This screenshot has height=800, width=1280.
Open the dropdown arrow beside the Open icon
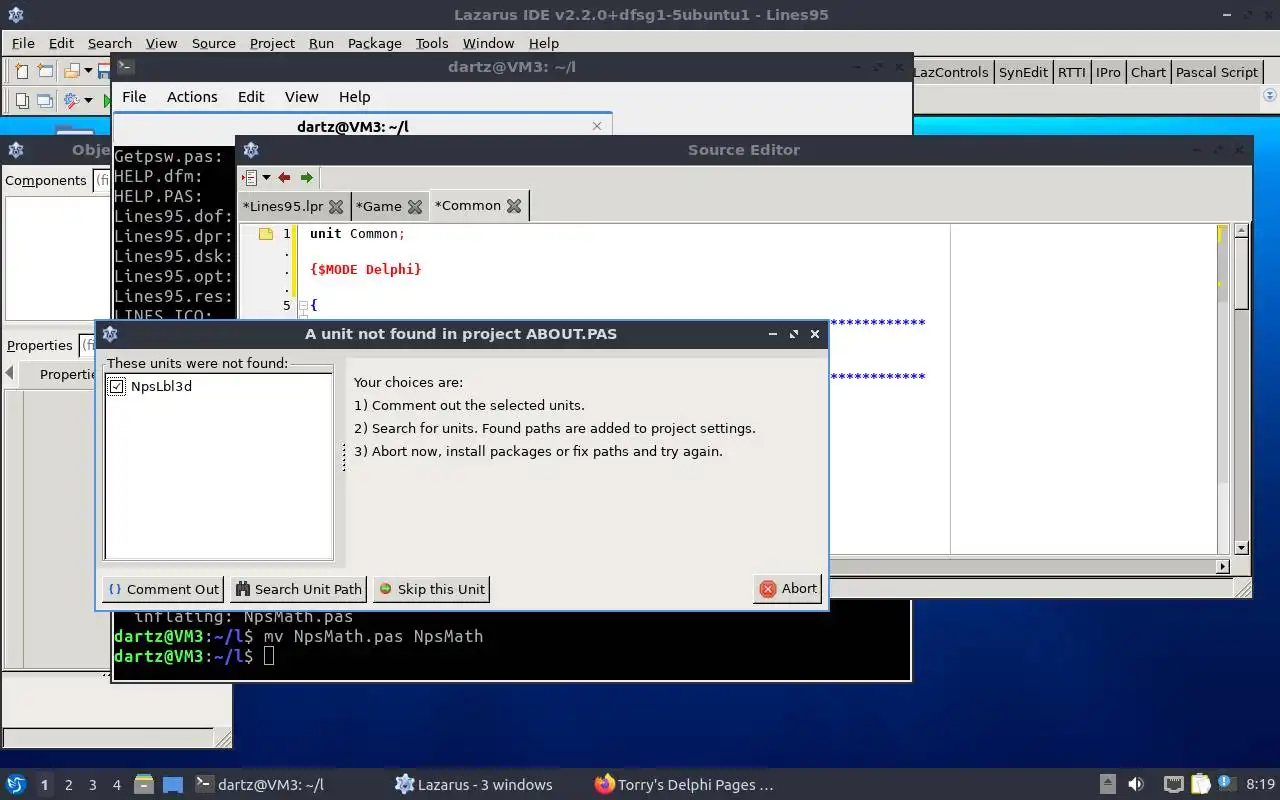click(88, 71)
